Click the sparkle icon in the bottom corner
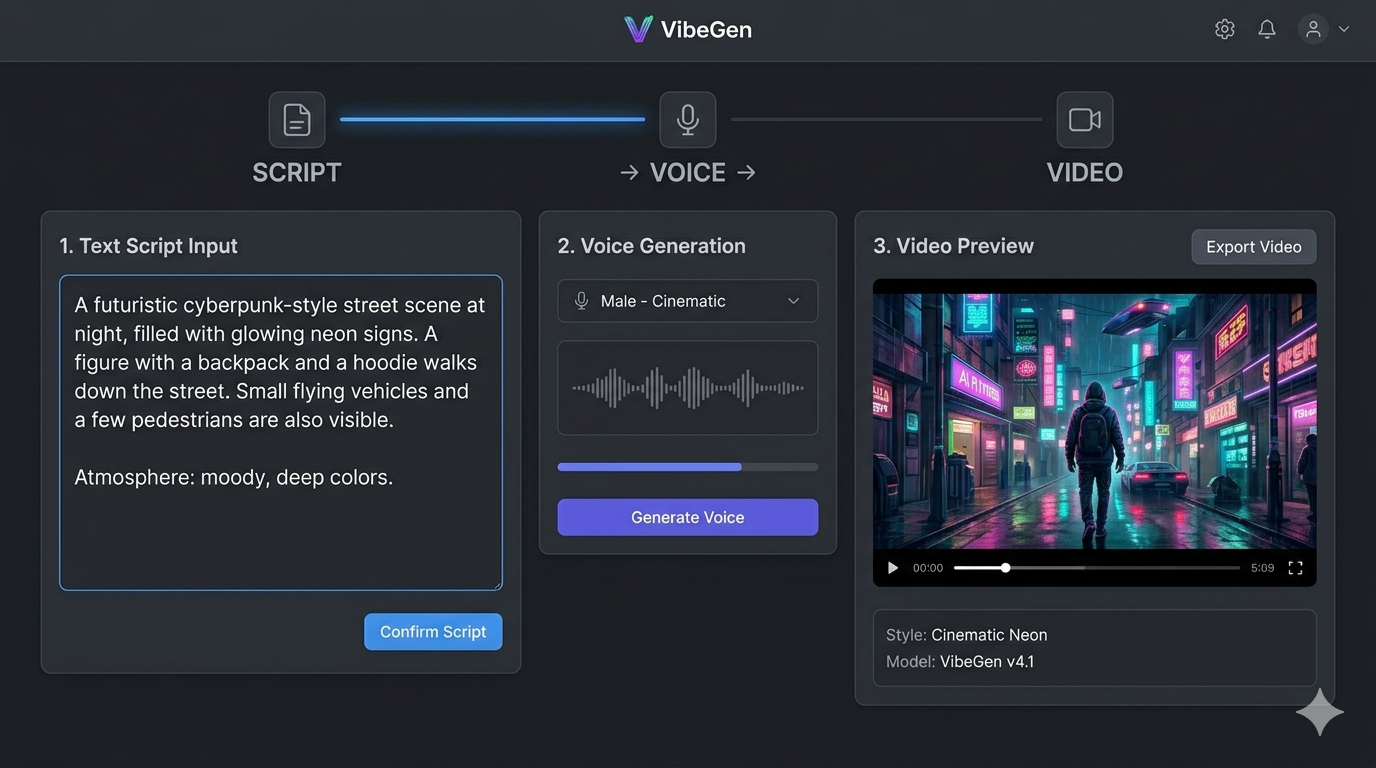 point(1319,712)
